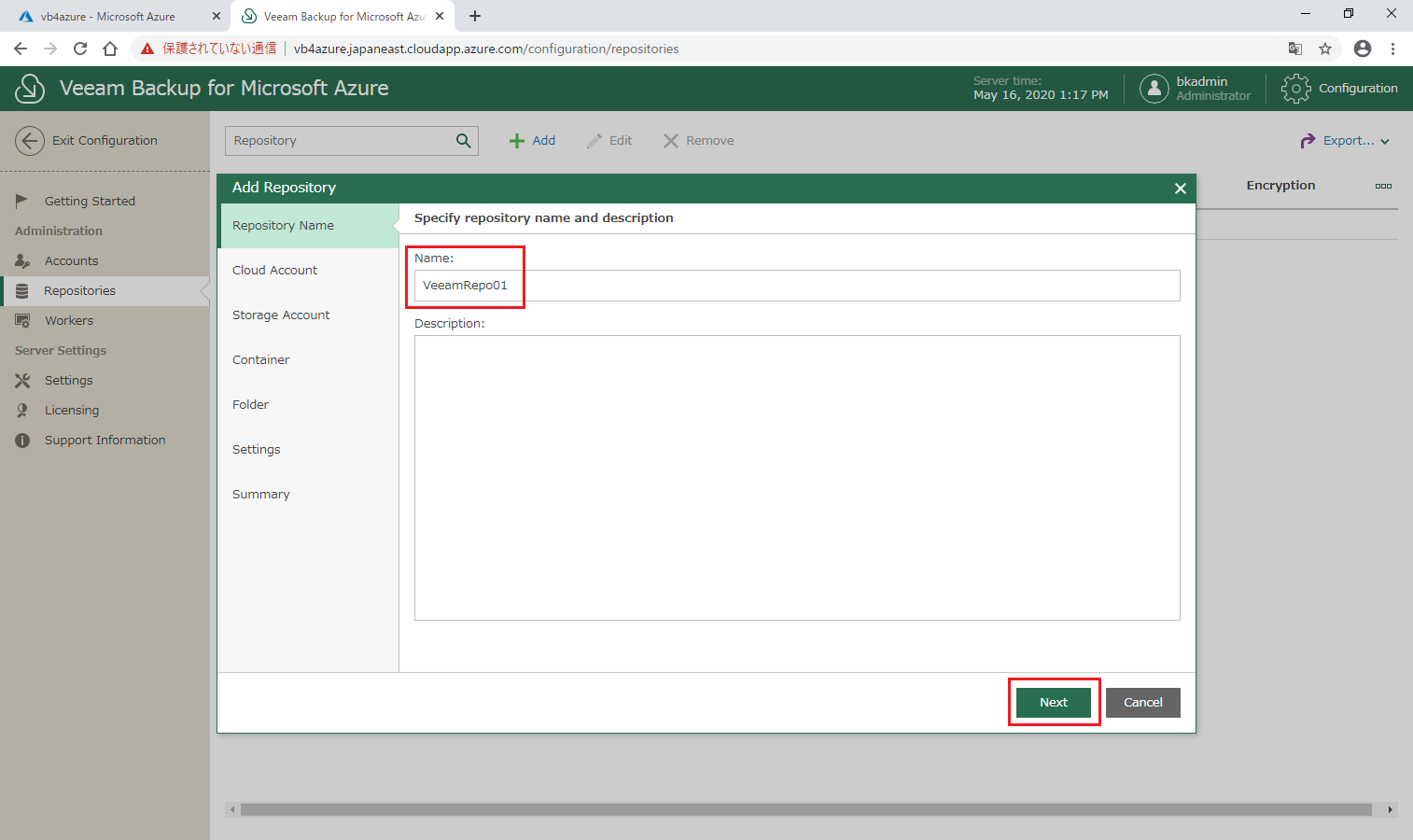The image size is (1413, 840).
Task: Click the Next button
Action: coord(1054,703)
